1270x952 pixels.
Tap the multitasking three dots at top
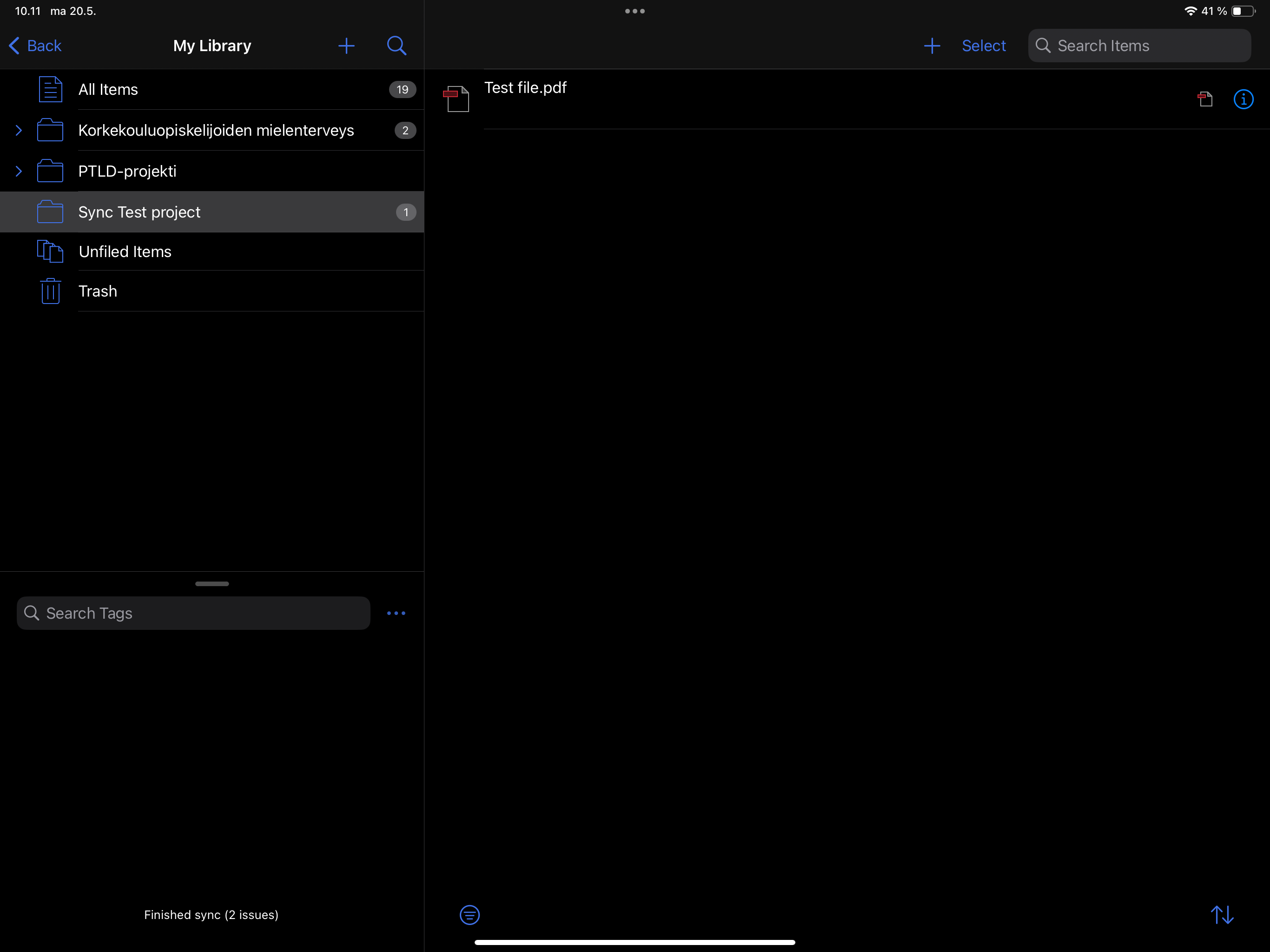click(x=635, y=11)
